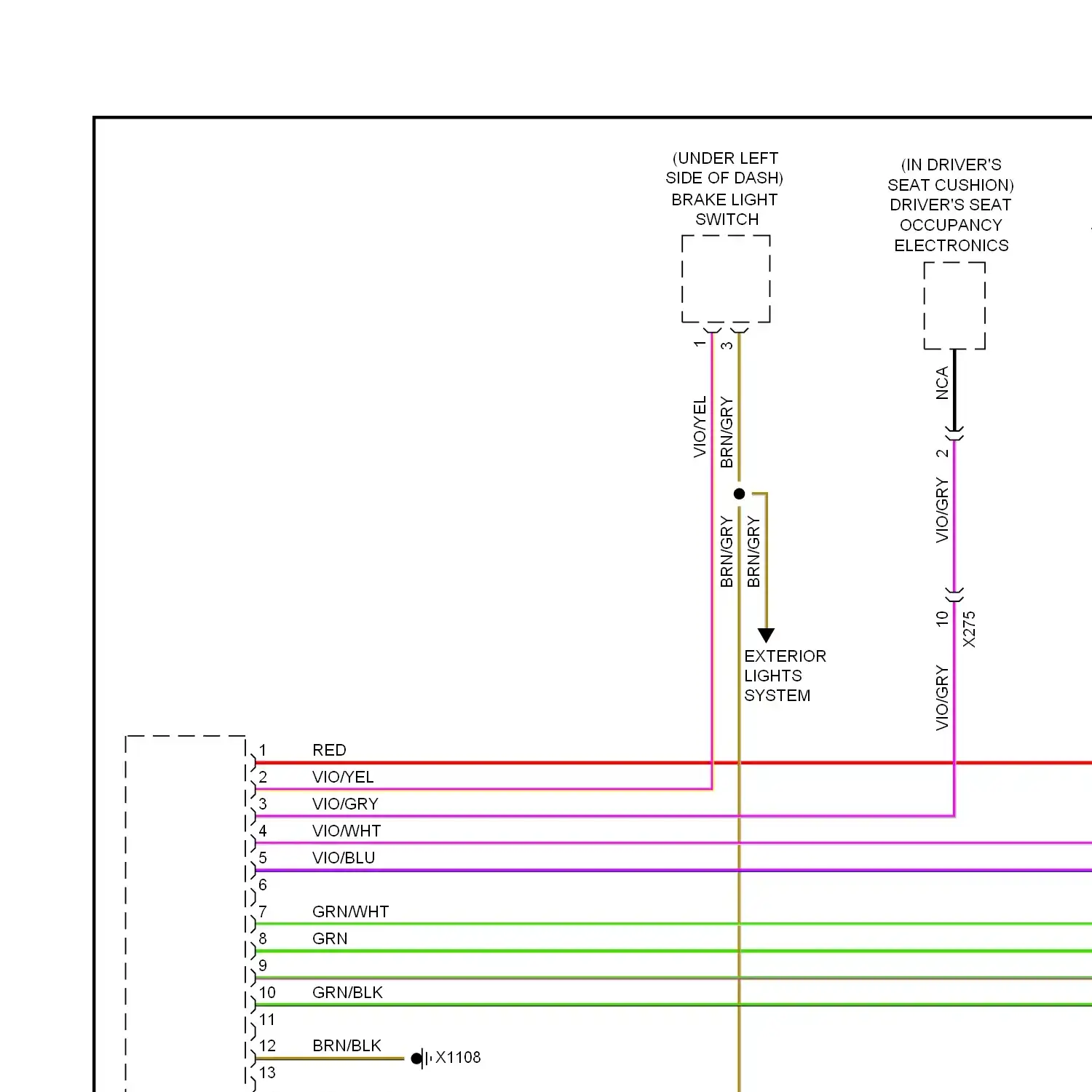This screenshot has height=1092, width=1092.
Task: Click pin number 9 on the connector
Action: click(x=263, y=965)
